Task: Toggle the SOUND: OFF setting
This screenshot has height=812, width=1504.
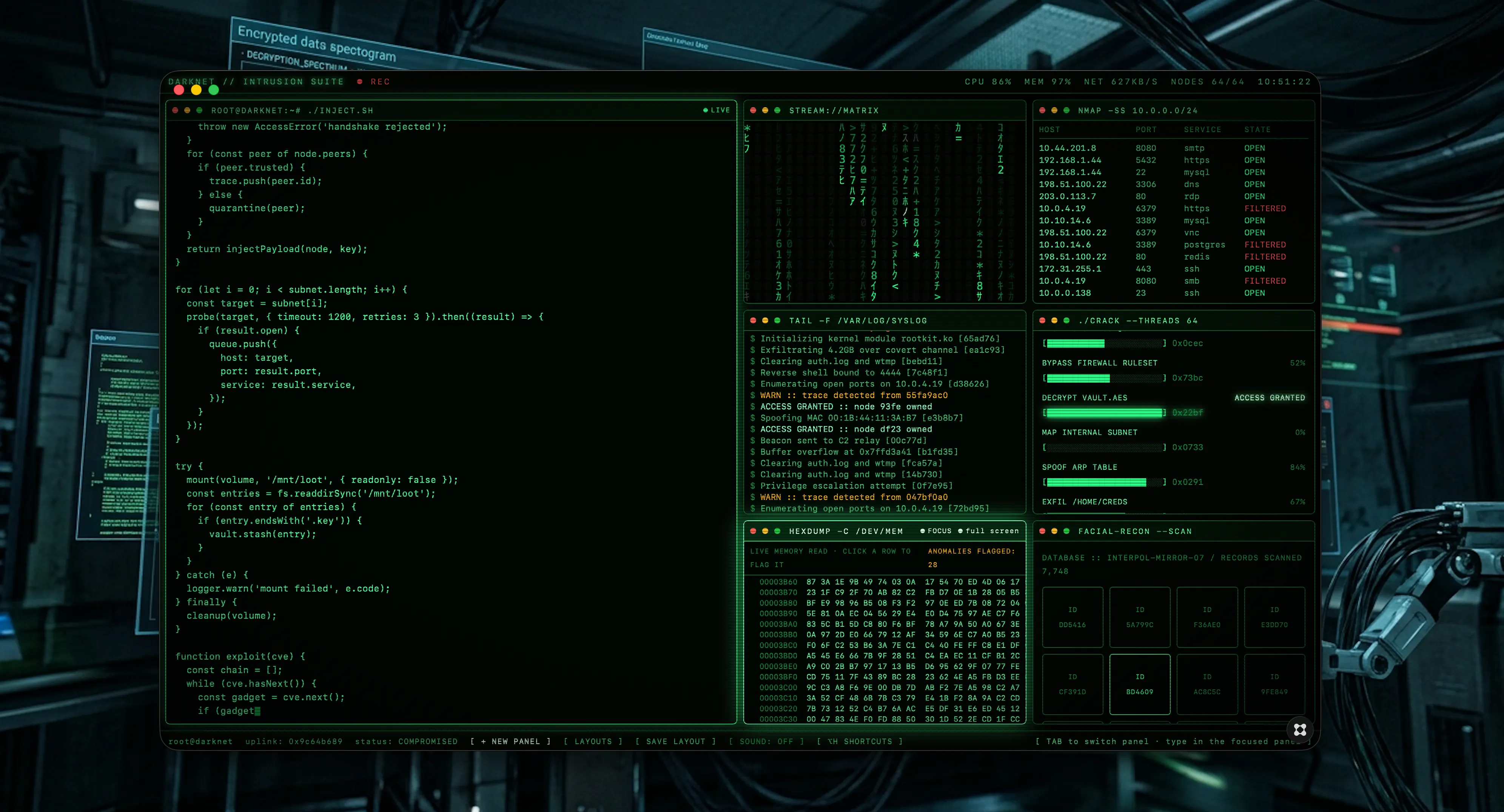Action: click(x=766, y=741)
